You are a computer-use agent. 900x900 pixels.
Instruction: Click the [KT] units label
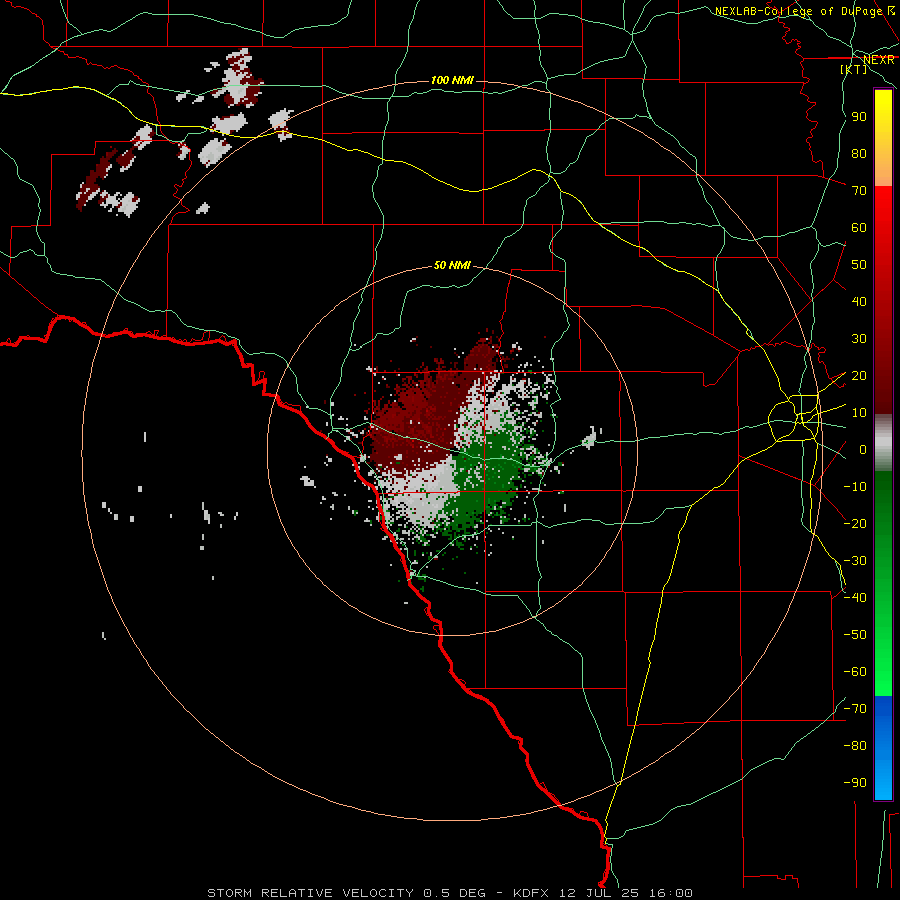(854, 69)
